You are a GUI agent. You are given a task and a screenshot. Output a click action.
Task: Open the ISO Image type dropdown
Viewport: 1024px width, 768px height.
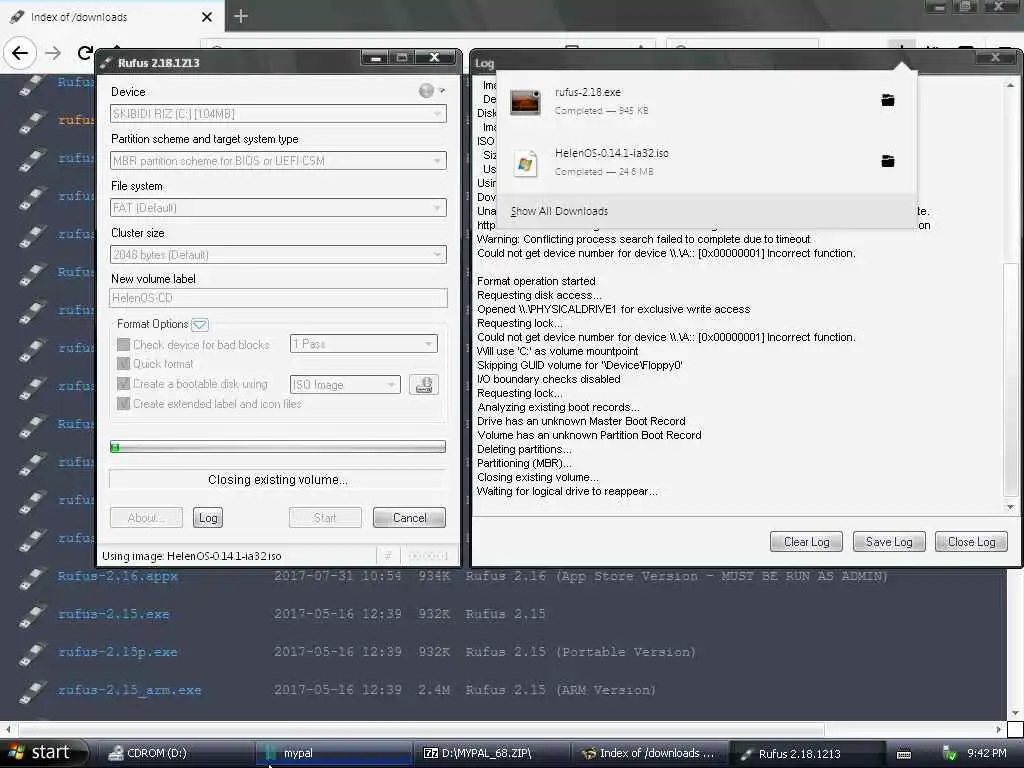pos(345,385)
